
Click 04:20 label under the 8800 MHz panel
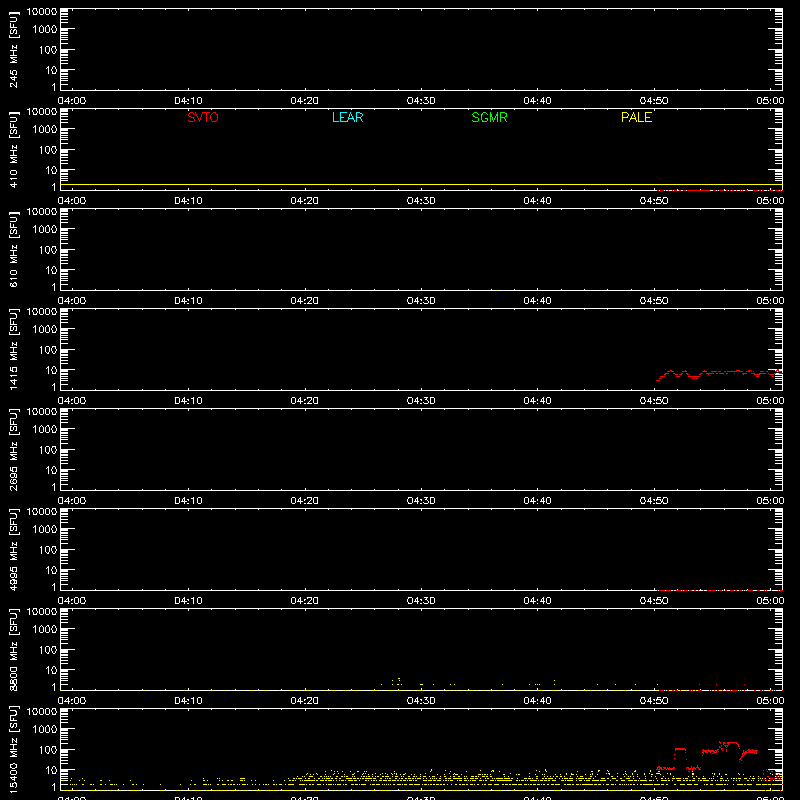305,701
